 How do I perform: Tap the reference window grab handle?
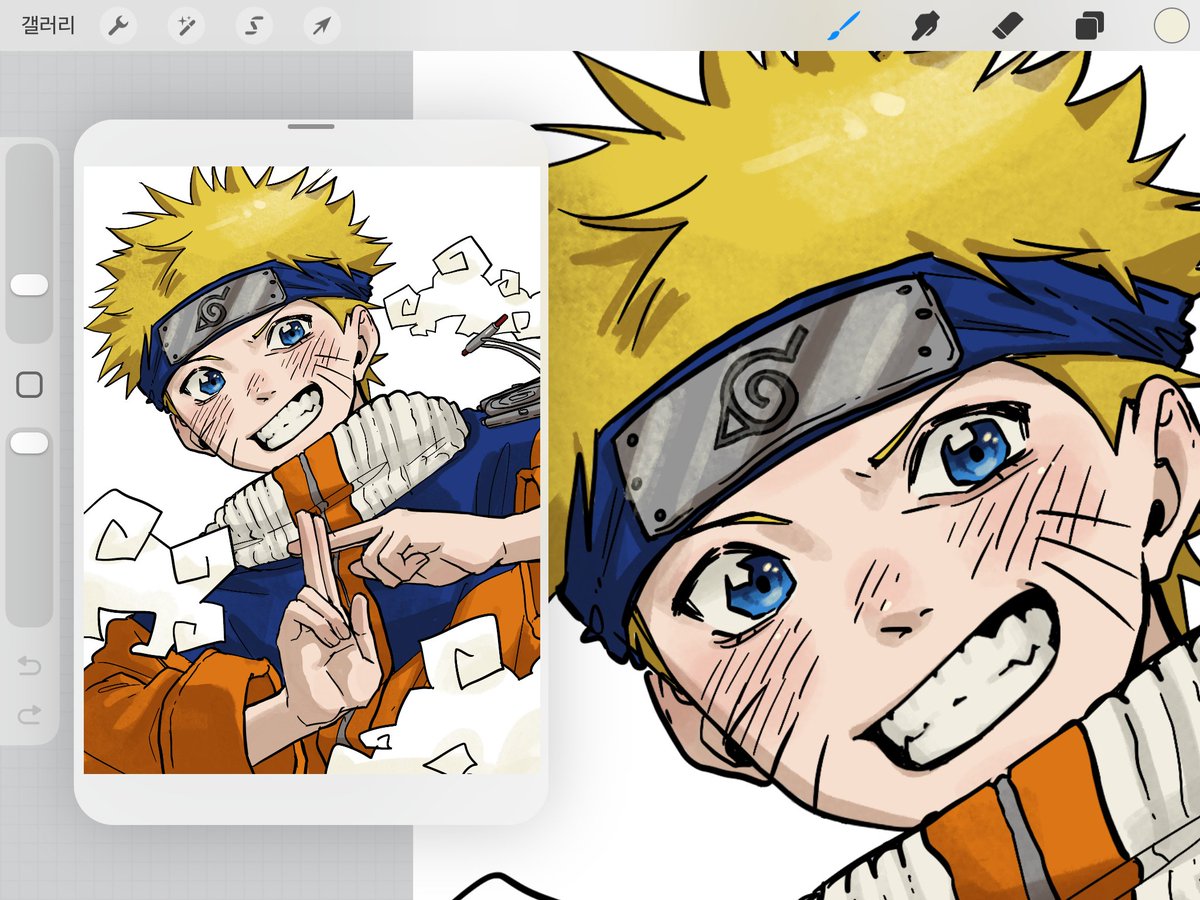pyautogui.click(x=311, y=127)
